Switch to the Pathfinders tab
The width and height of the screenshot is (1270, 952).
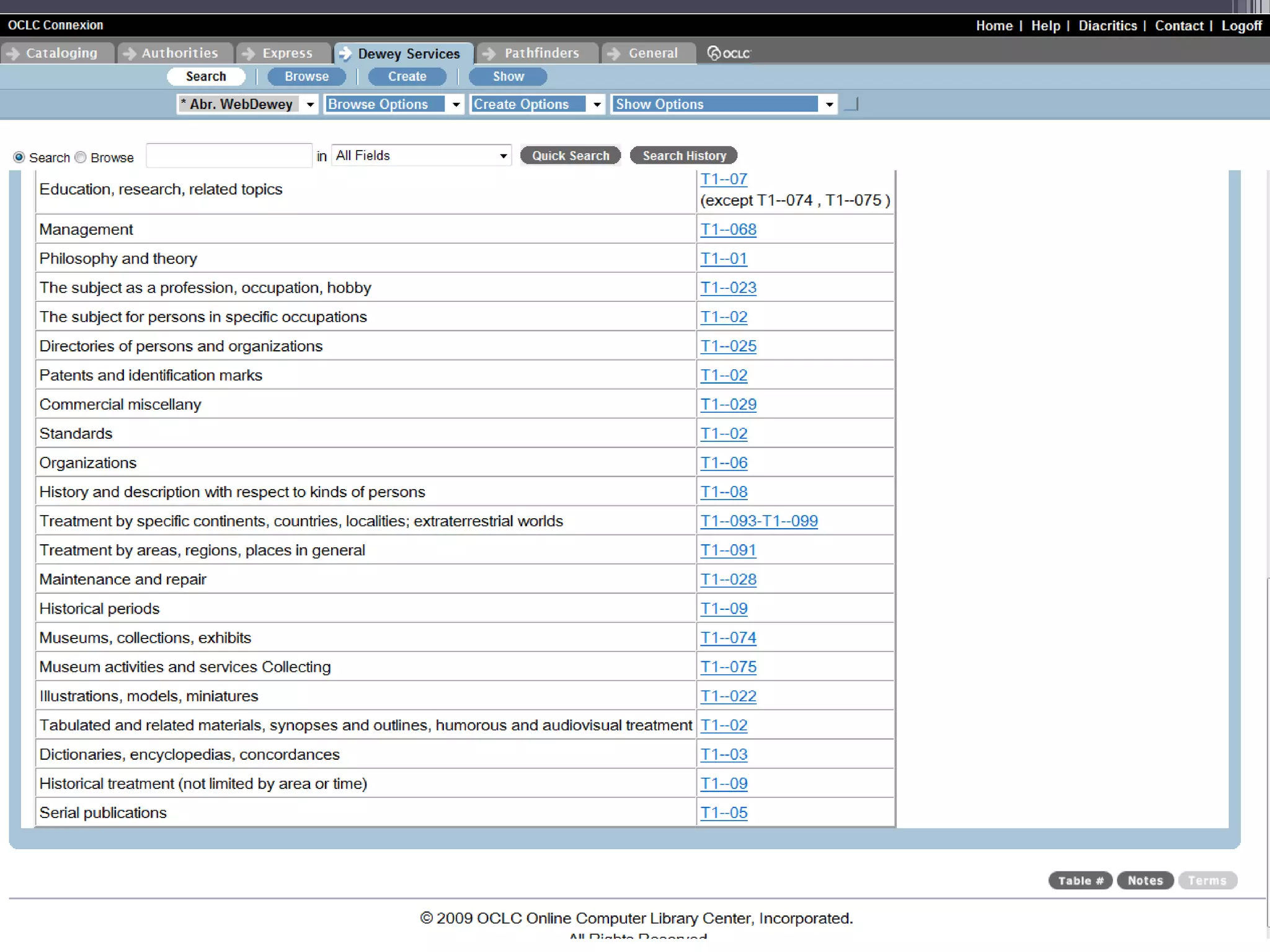[x=541, y=53]
